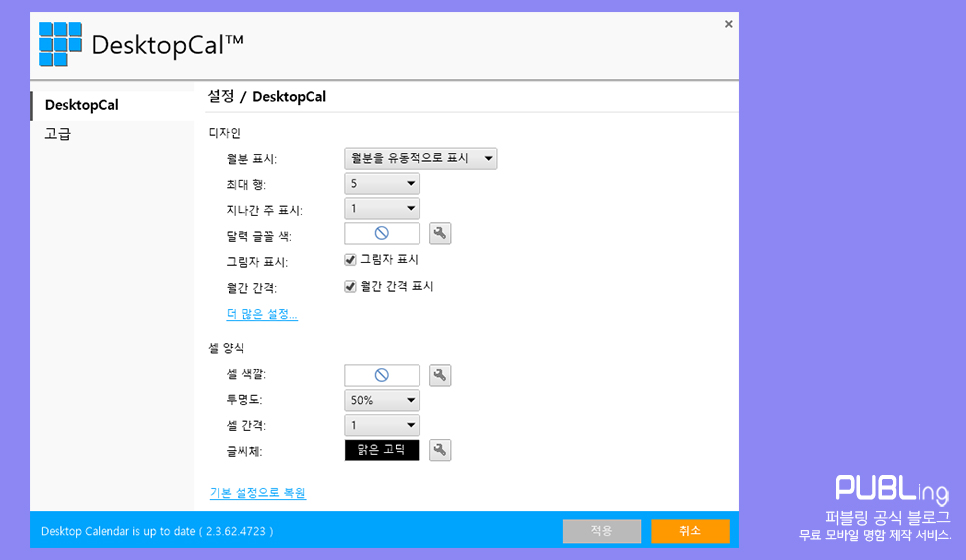Open the 더 많은 설정 link
966x560 pixels.
[262, 314]
